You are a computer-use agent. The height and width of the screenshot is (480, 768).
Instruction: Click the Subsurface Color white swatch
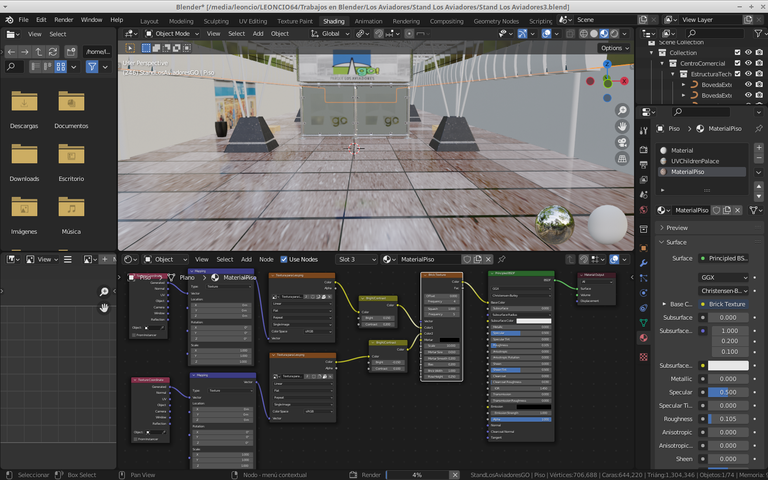pyautogui.click(x=728, y=365)
